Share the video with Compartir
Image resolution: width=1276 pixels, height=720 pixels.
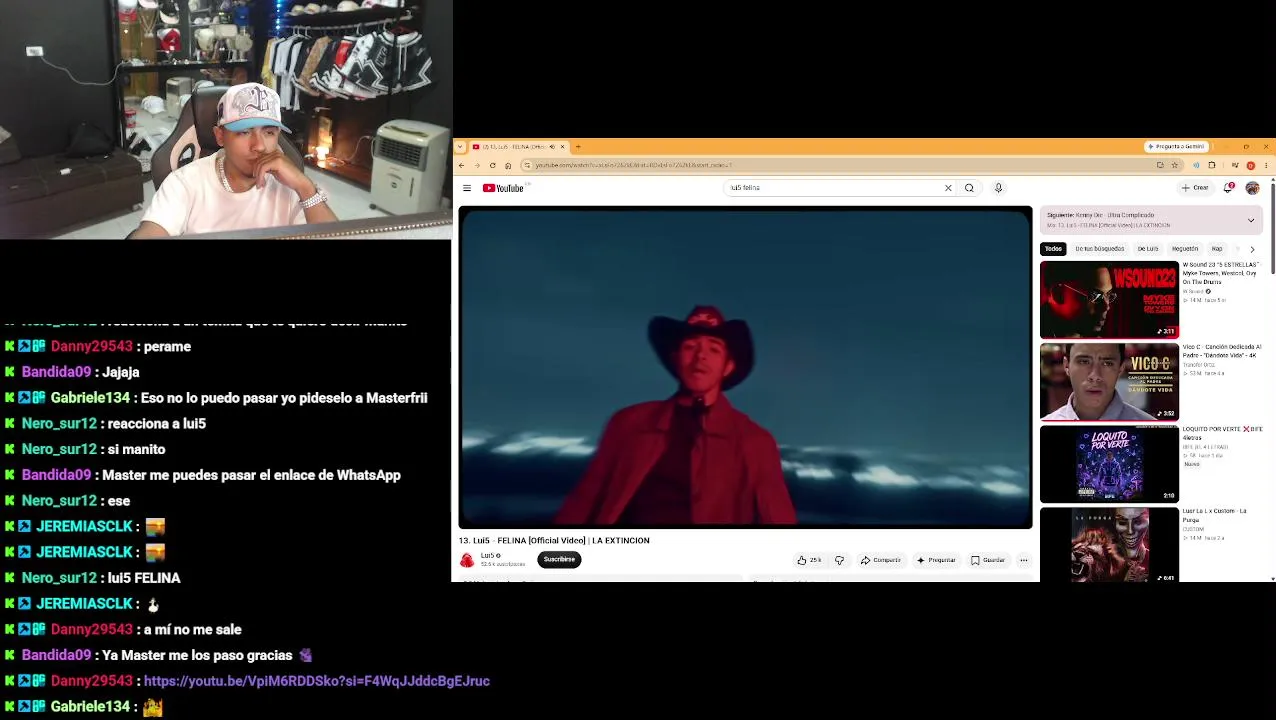880,560
